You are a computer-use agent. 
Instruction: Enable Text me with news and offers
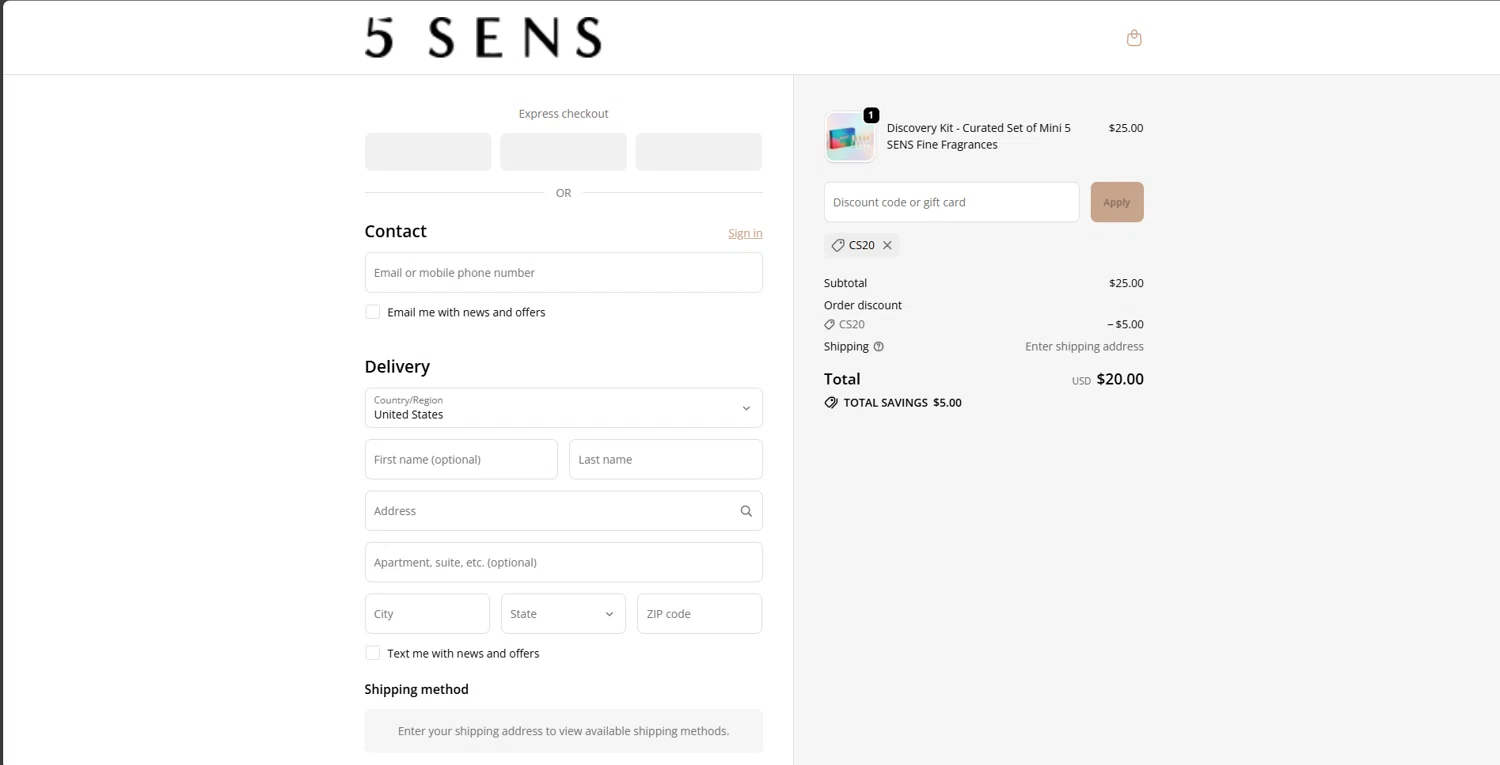pyautogui.click(x=373, y=653)
